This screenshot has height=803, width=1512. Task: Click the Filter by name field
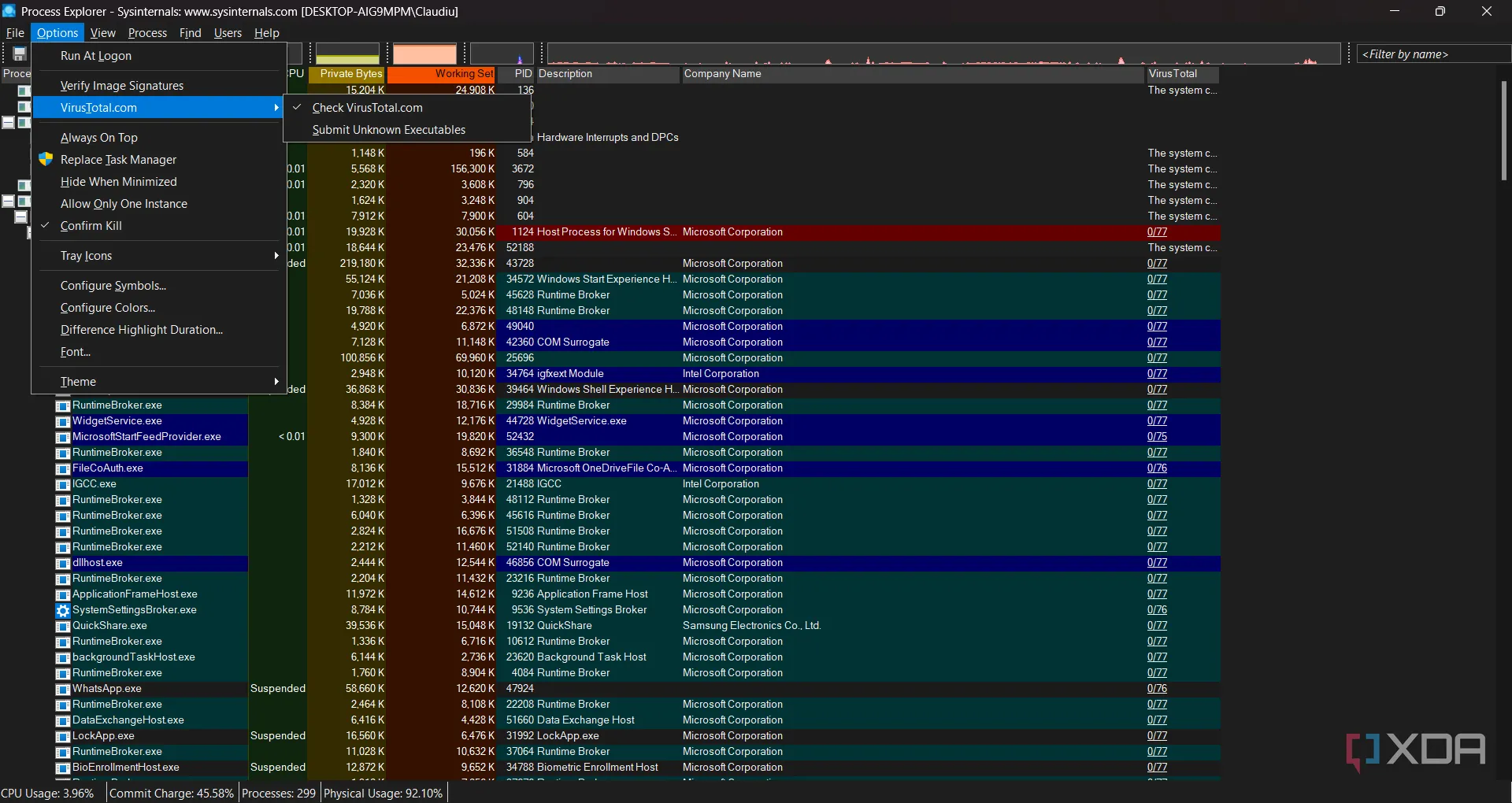click(x=1433, y=54)
